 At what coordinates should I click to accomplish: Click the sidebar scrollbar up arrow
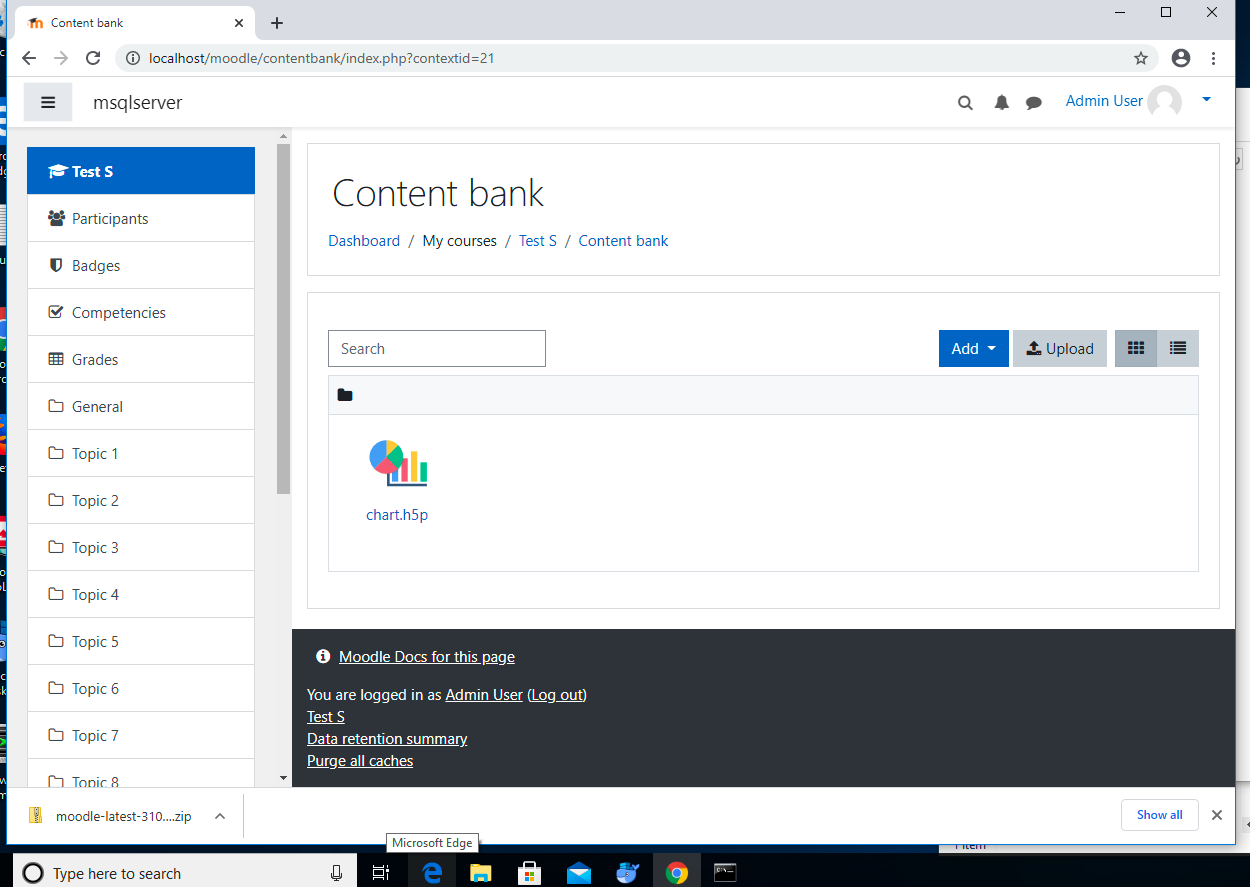coord(283,136)
